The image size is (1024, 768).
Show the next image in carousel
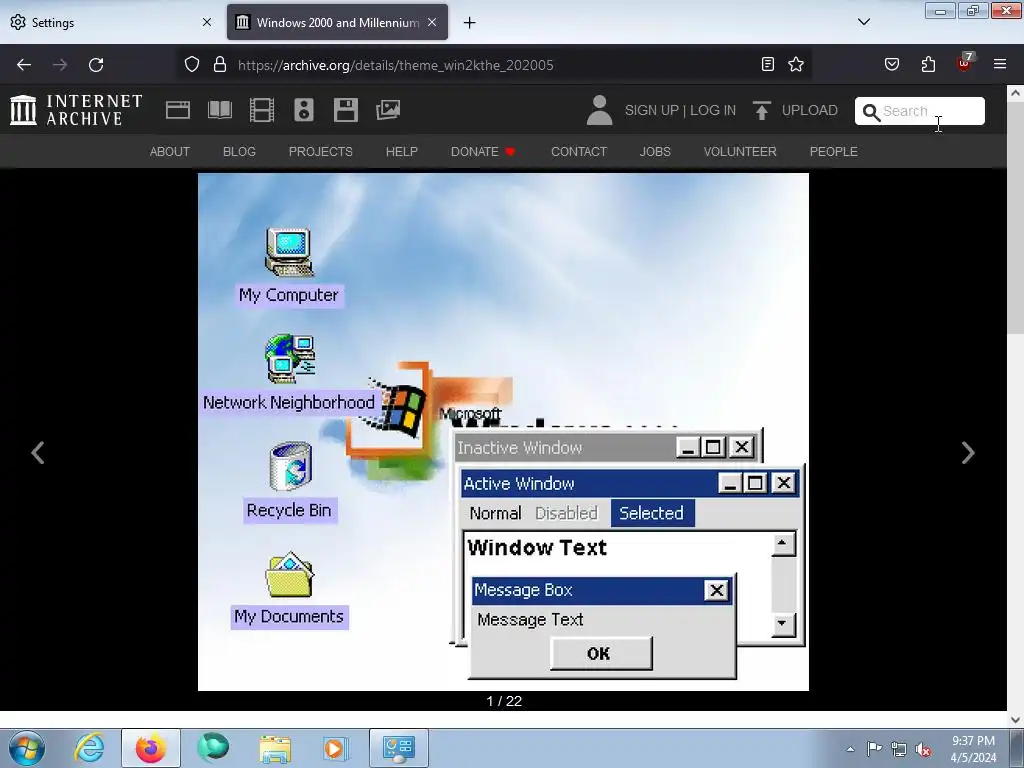pos(968,453)
